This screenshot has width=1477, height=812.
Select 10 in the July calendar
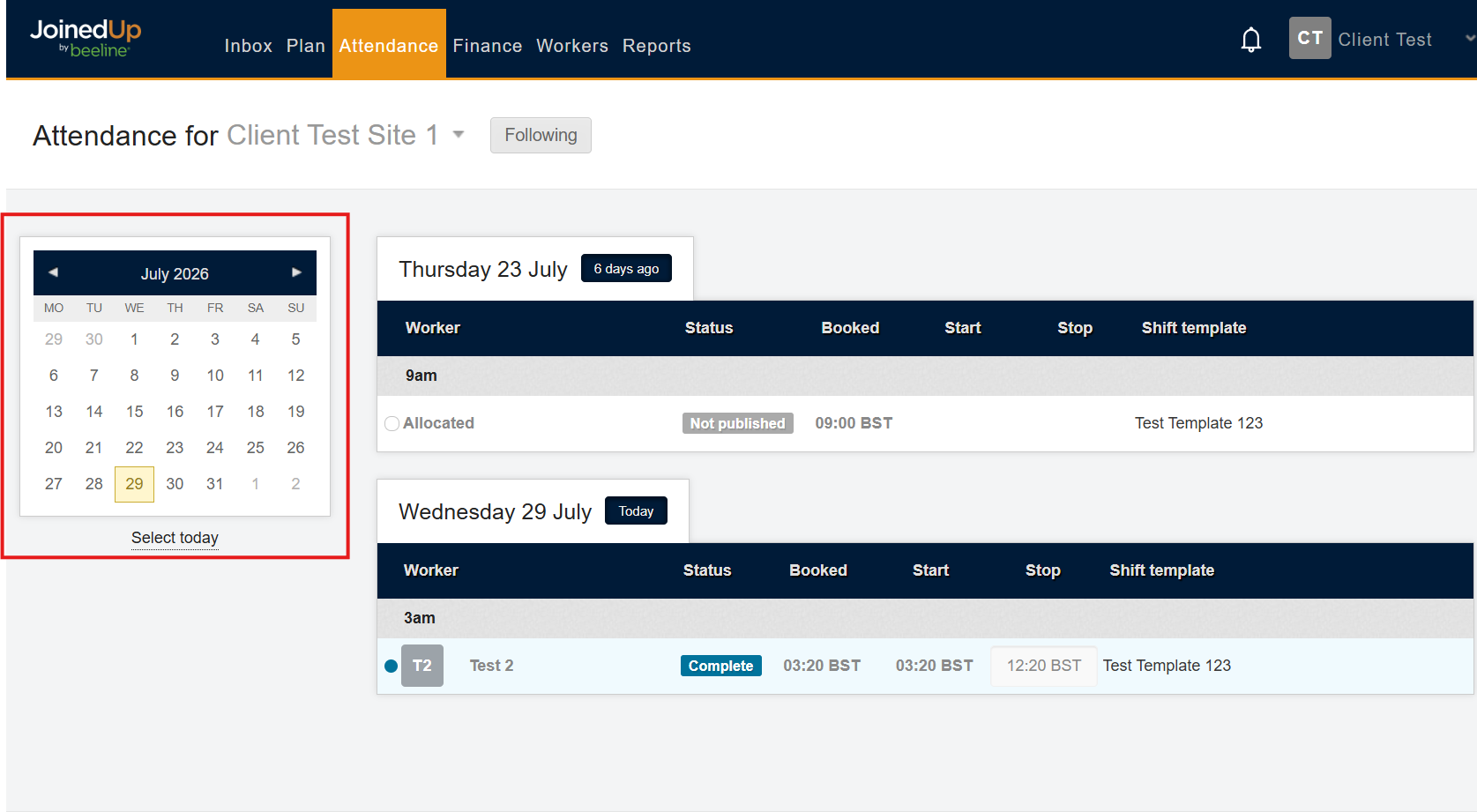pos(215,376)
